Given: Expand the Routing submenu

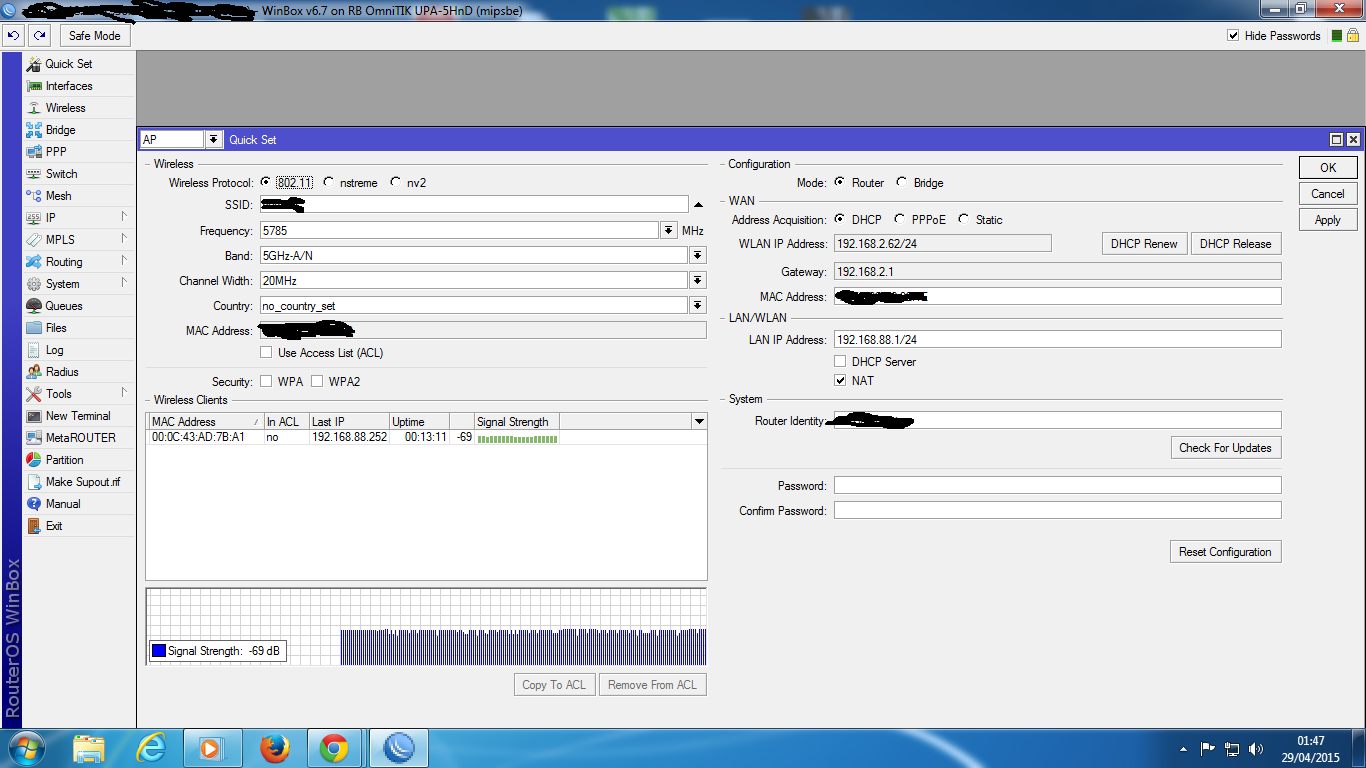Looking at the screenshot, I should pyautogui.click(x=125, y=261).
